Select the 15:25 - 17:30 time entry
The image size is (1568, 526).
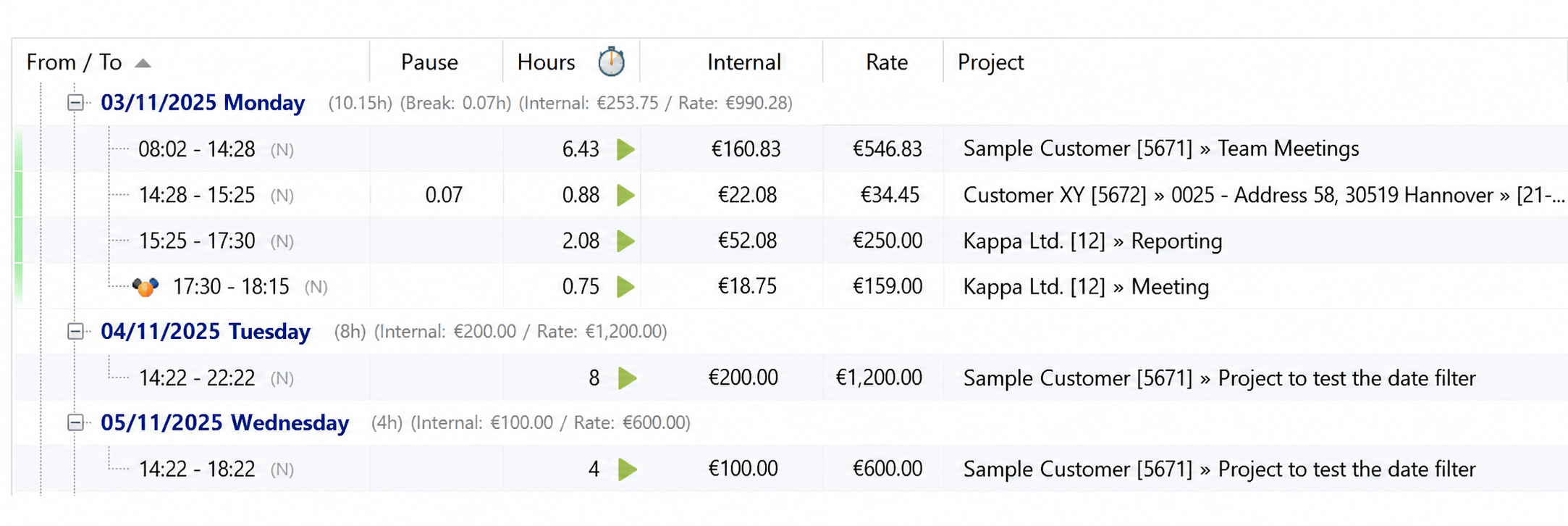197,241
